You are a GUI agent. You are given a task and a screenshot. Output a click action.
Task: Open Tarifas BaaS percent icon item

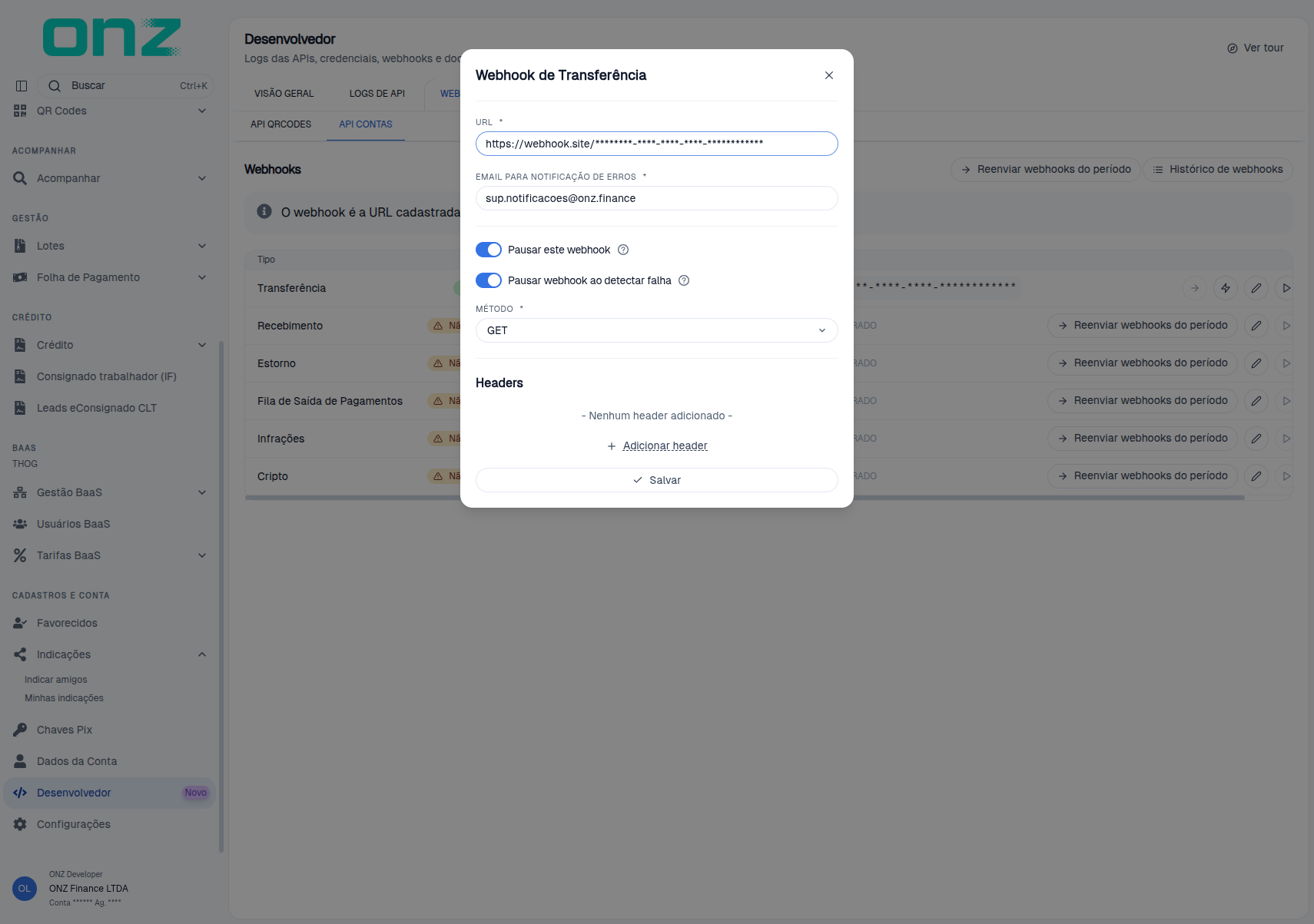(x=20, y=555)
